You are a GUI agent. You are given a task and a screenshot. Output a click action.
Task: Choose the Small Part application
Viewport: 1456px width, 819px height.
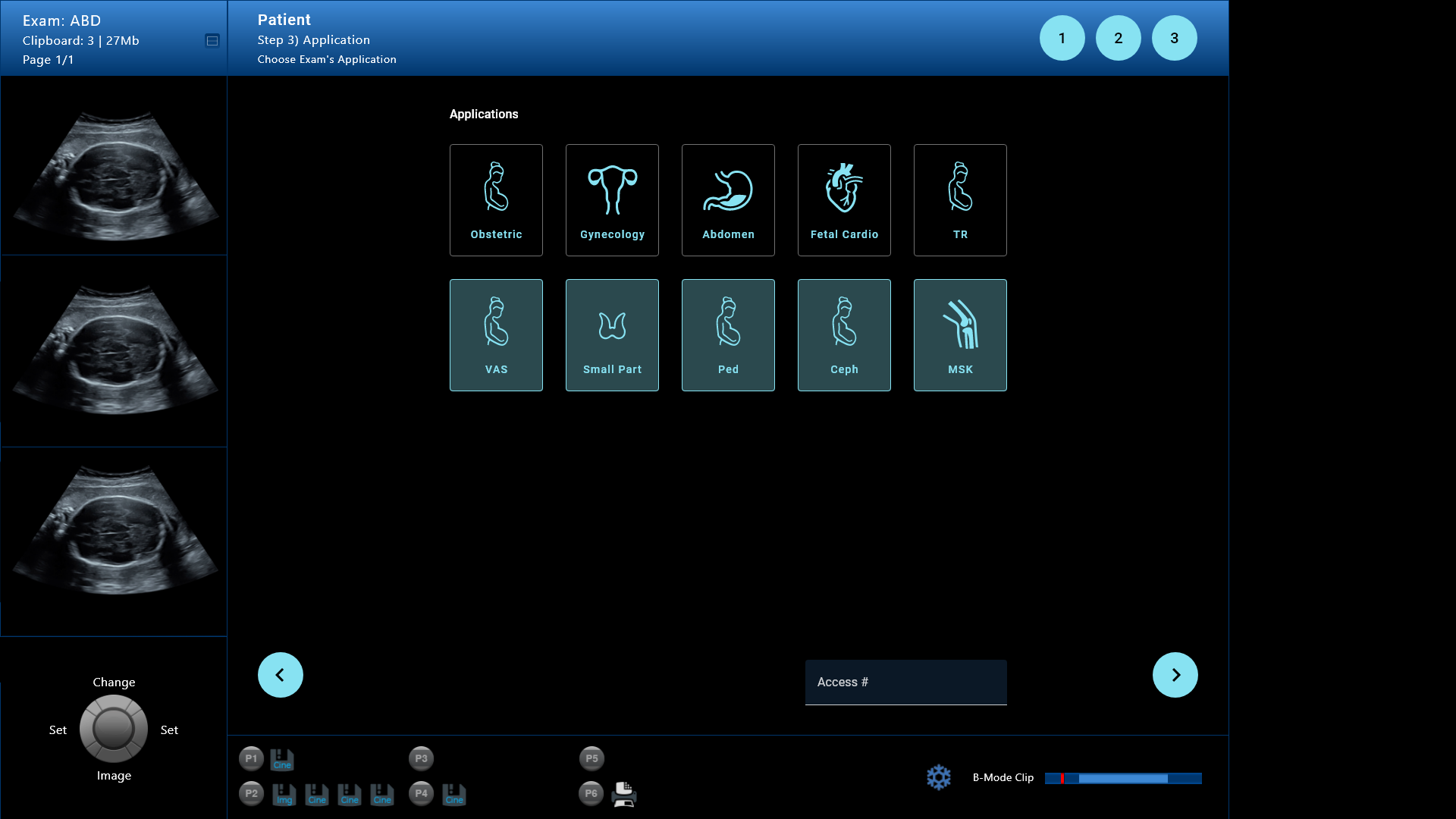coord(612,335)
